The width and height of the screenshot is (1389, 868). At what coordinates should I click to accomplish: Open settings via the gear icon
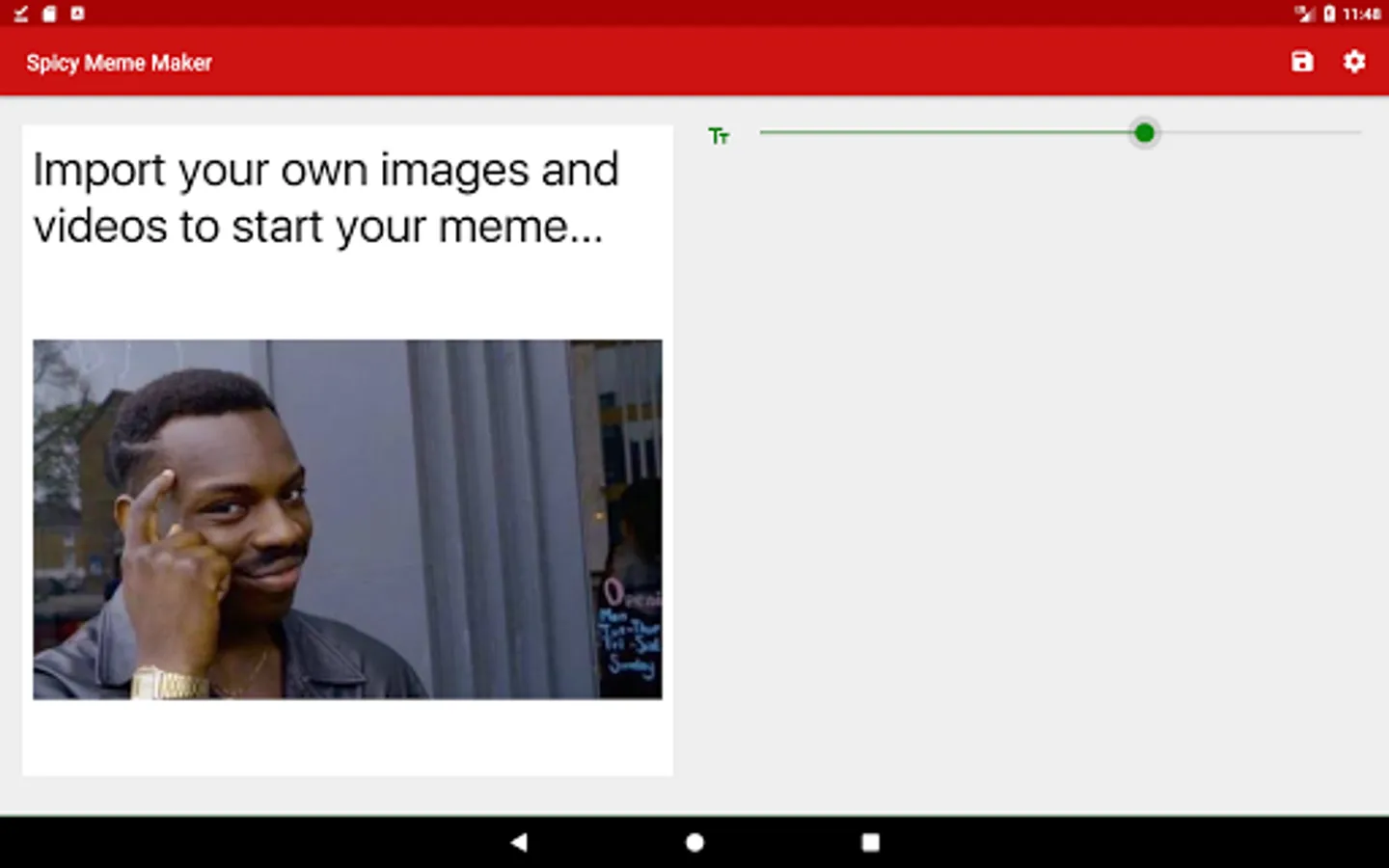(x=1354, y=62)
